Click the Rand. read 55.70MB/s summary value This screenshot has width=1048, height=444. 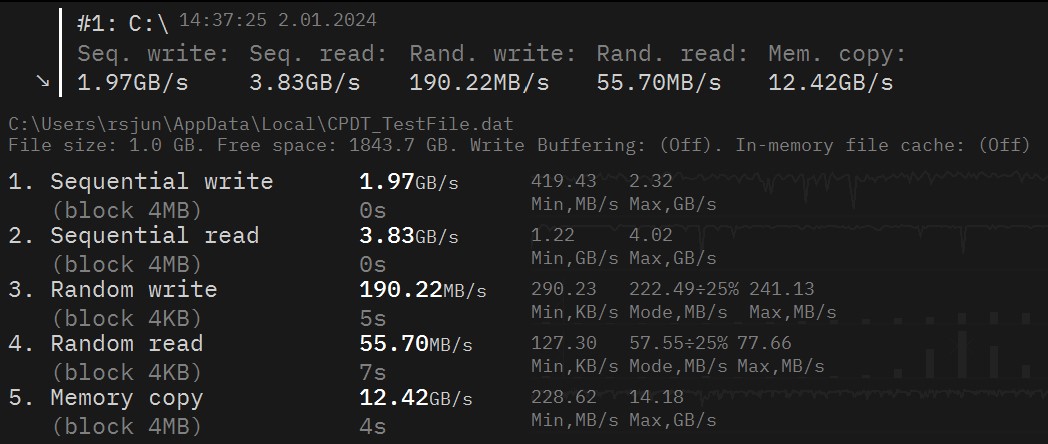[658, 82]
